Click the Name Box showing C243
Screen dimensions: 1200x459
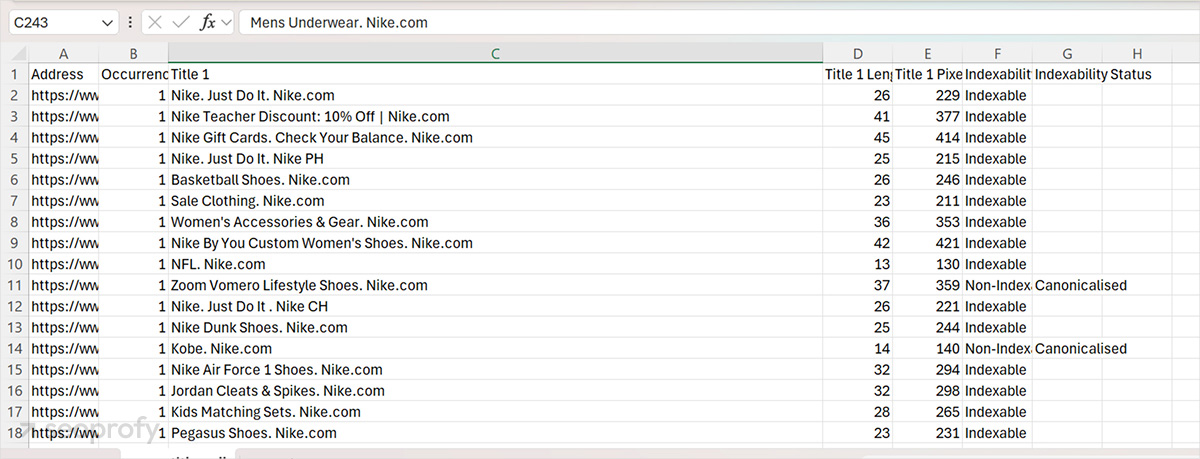(62, 22)
